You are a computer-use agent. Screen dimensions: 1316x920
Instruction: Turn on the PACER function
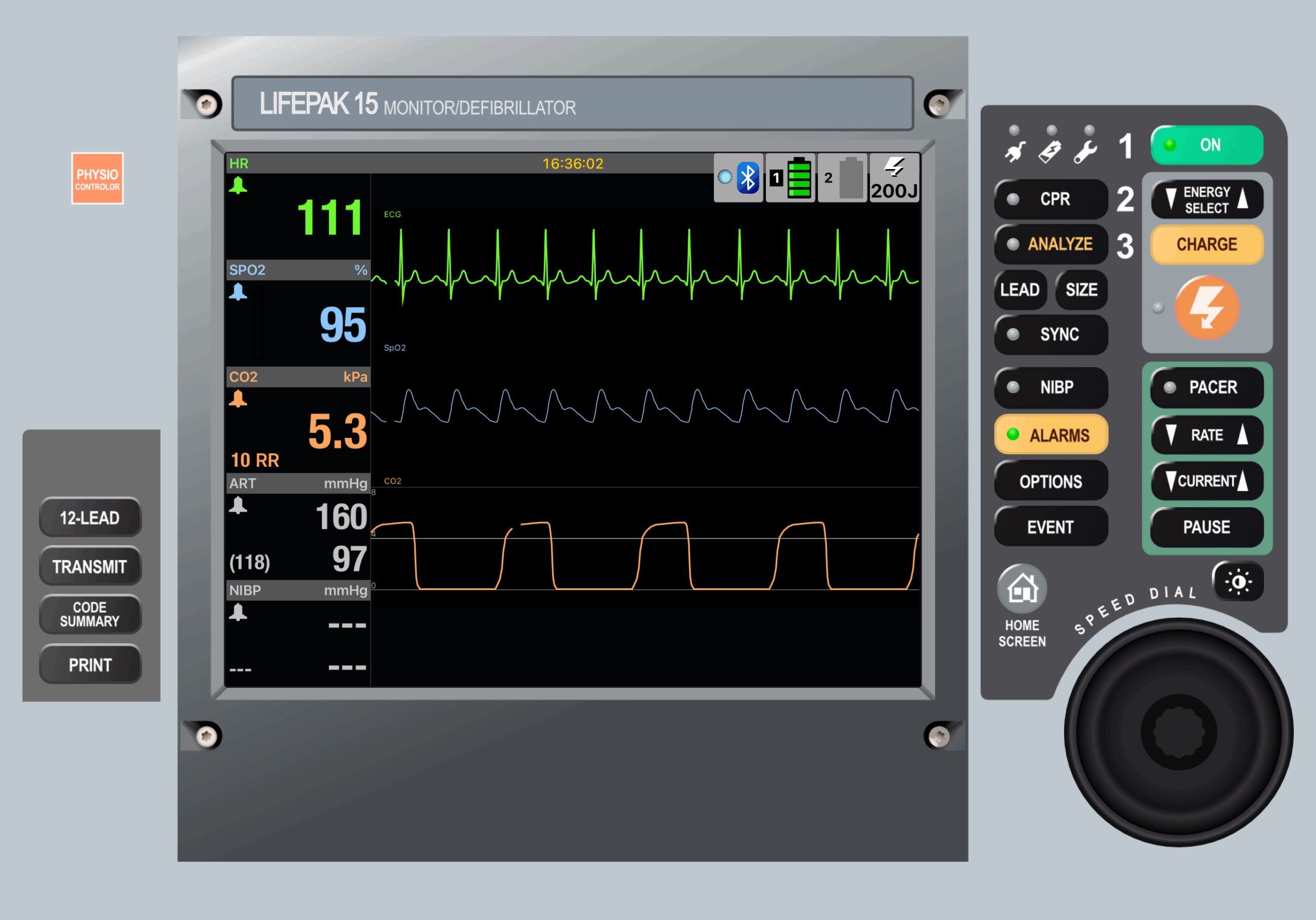pos(1207,388)
